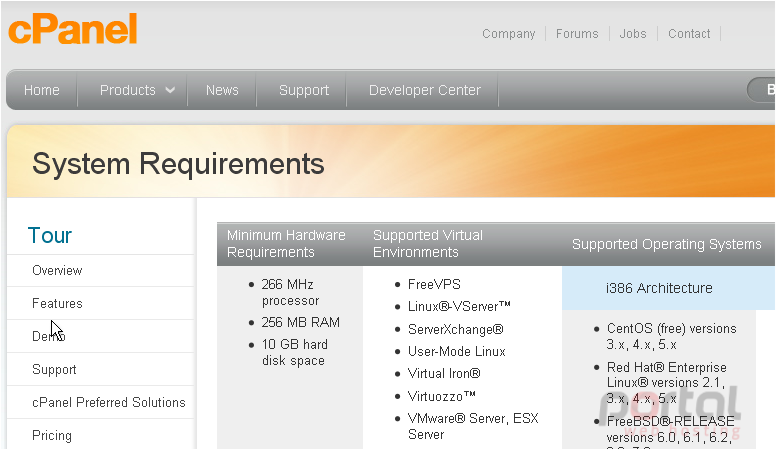Click the ServerXchange list entry
Viewport: 776px width, 450px height.
[x=455, y=329]
